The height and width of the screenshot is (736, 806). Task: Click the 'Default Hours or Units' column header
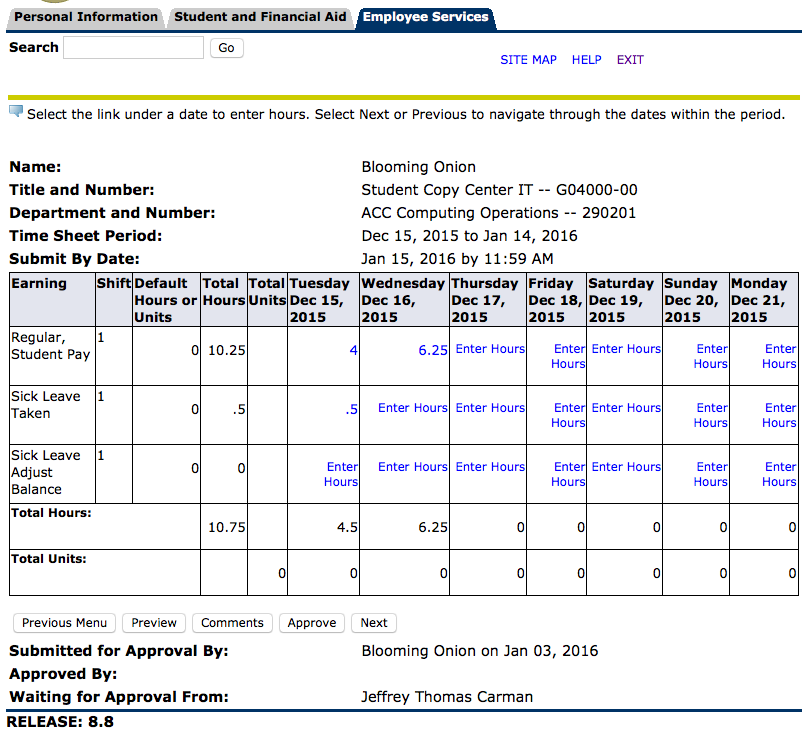coord(166,300)
